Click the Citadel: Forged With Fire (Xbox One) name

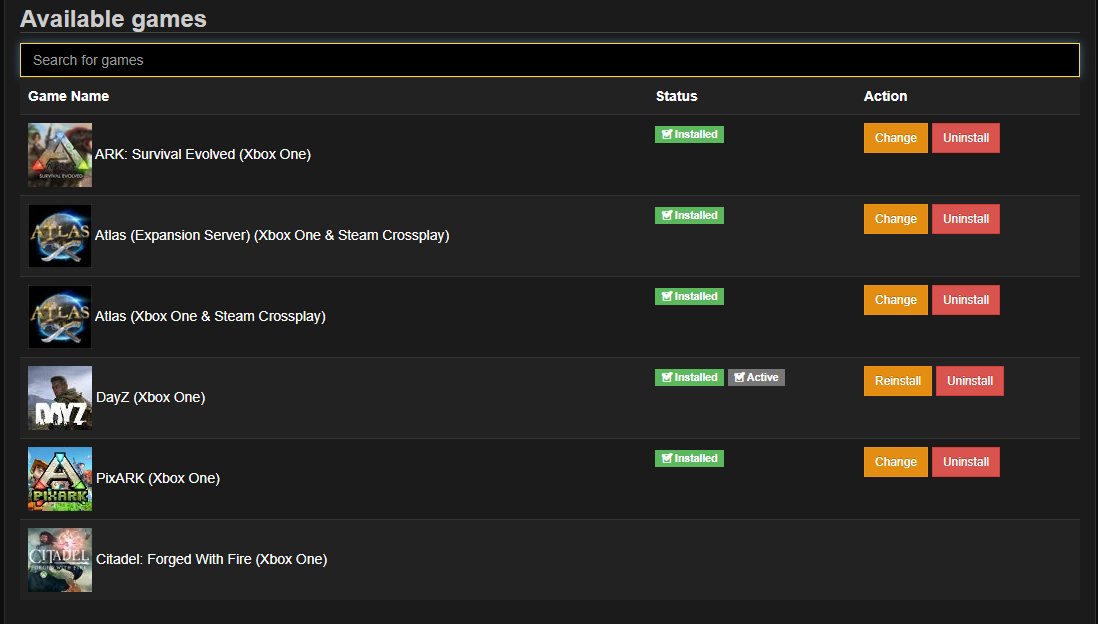(211, 560)
